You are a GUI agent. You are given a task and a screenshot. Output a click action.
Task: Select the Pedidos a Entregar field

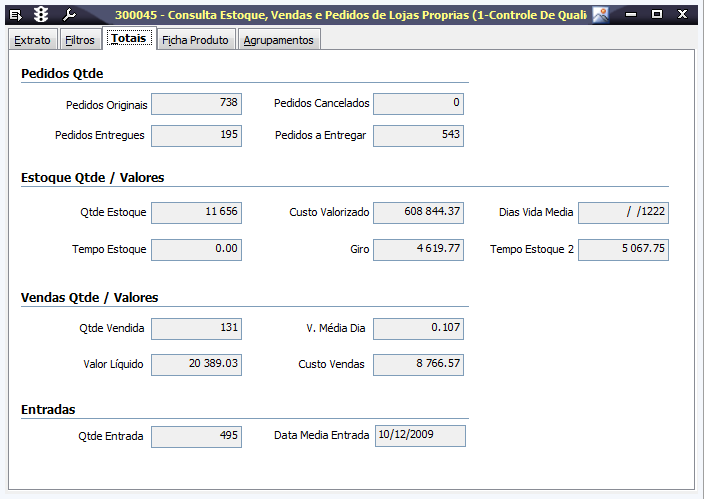coord(418,136)
